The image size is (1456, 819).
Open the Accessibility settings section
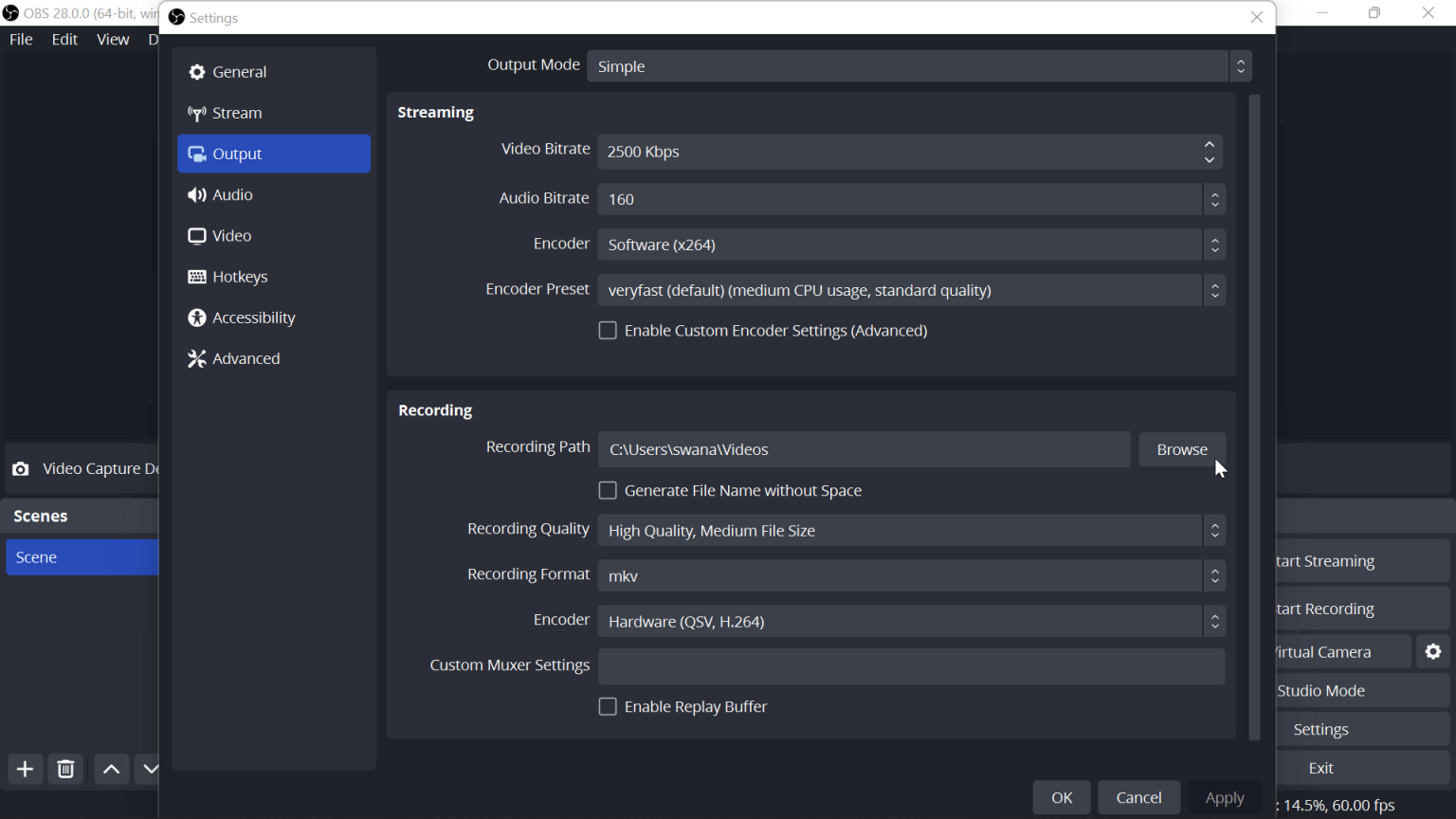[252, 317]
